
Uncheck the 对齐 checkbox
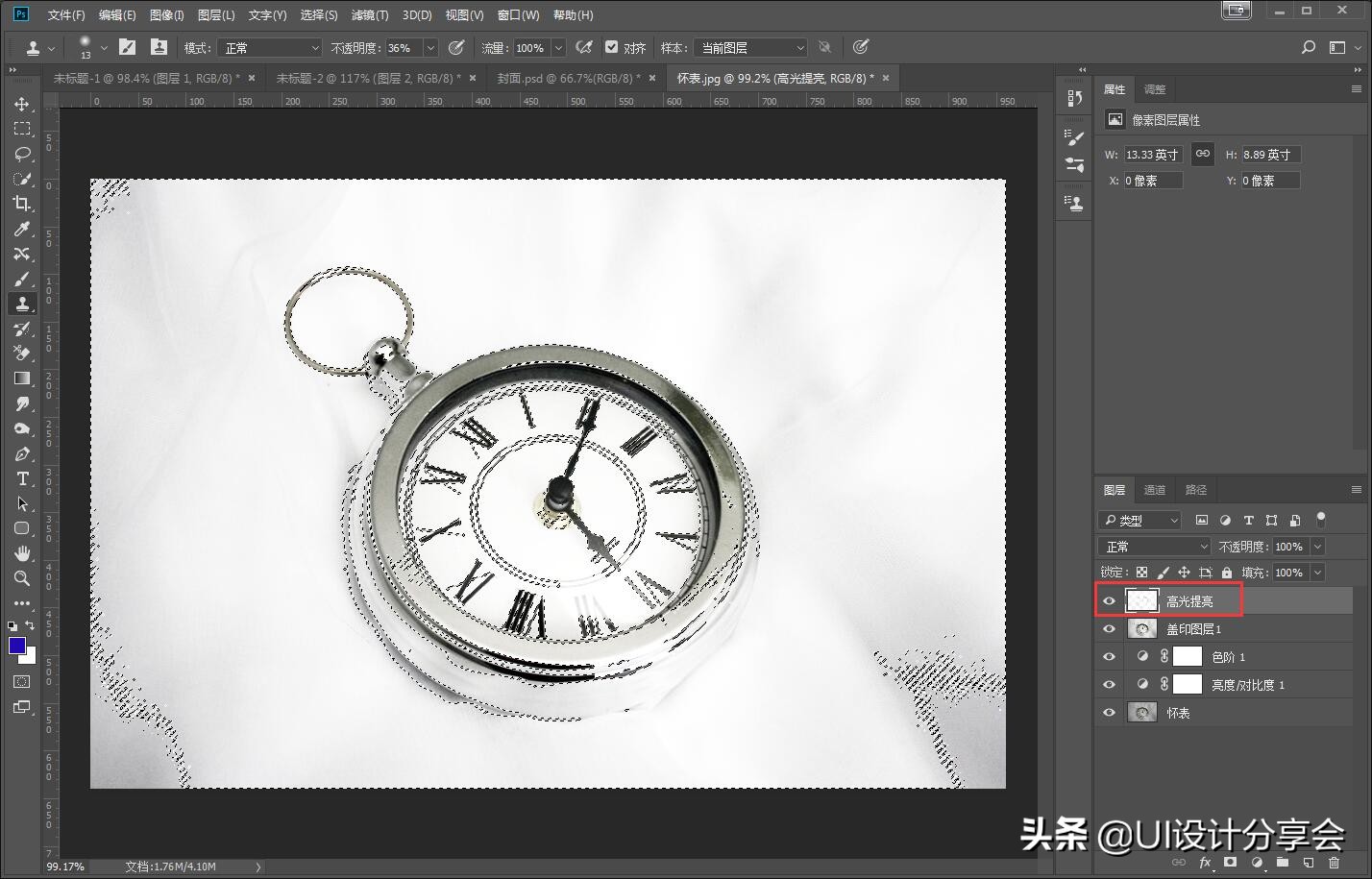(611, 47)
